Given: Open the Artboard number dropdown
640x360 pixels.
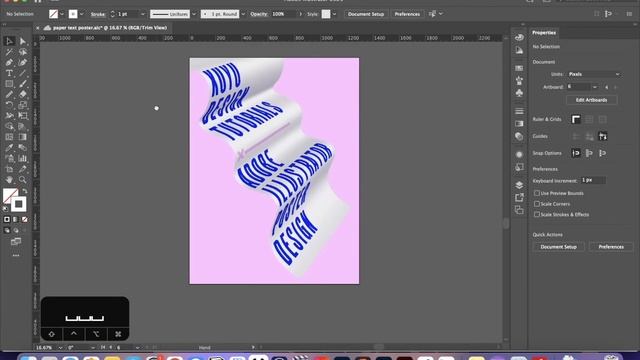Looking at the screenshot, I should [x=595, y=87].
